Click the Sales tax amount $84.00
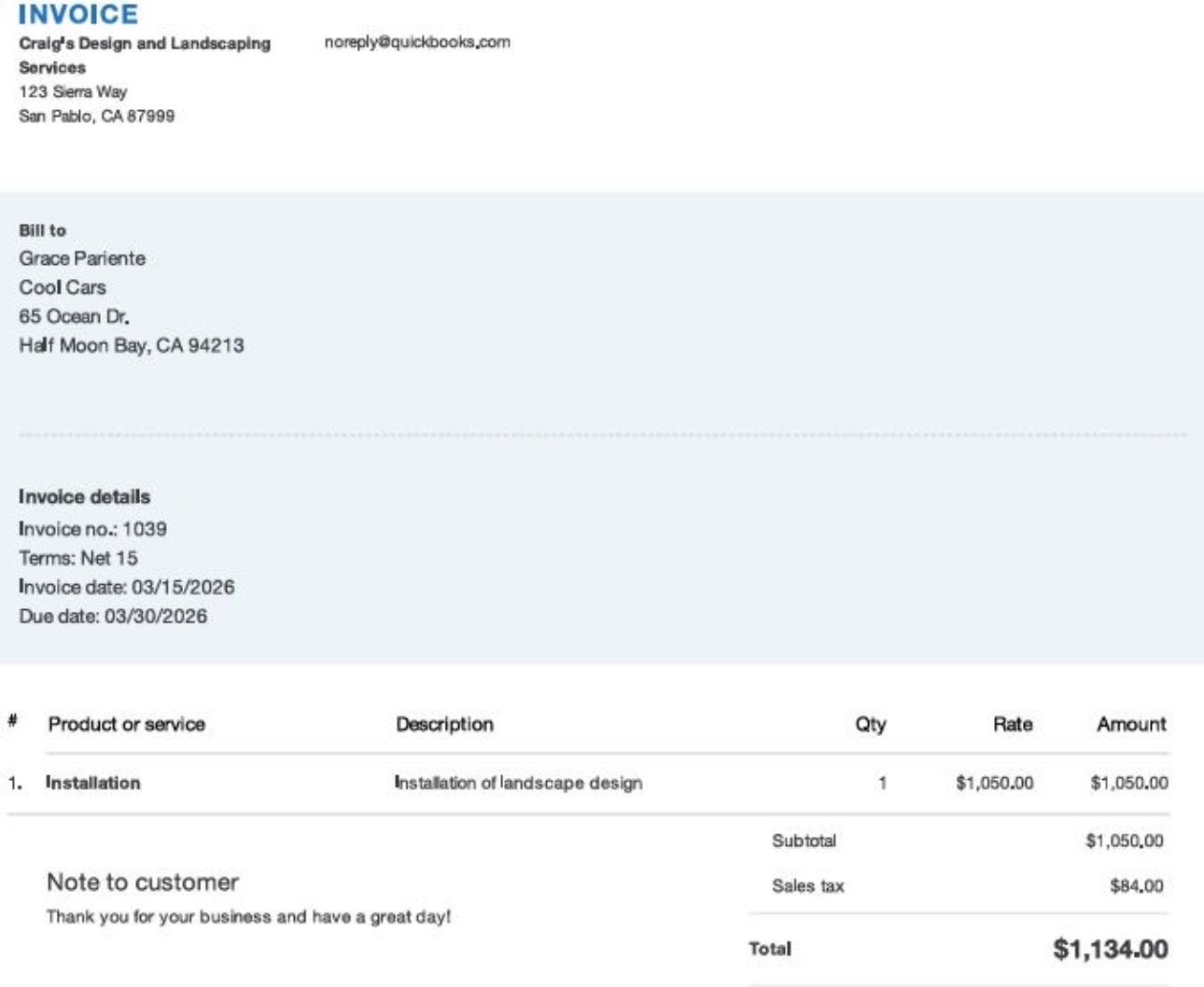The height and width of the screenshot is (987, 1204). (1136, 886)
